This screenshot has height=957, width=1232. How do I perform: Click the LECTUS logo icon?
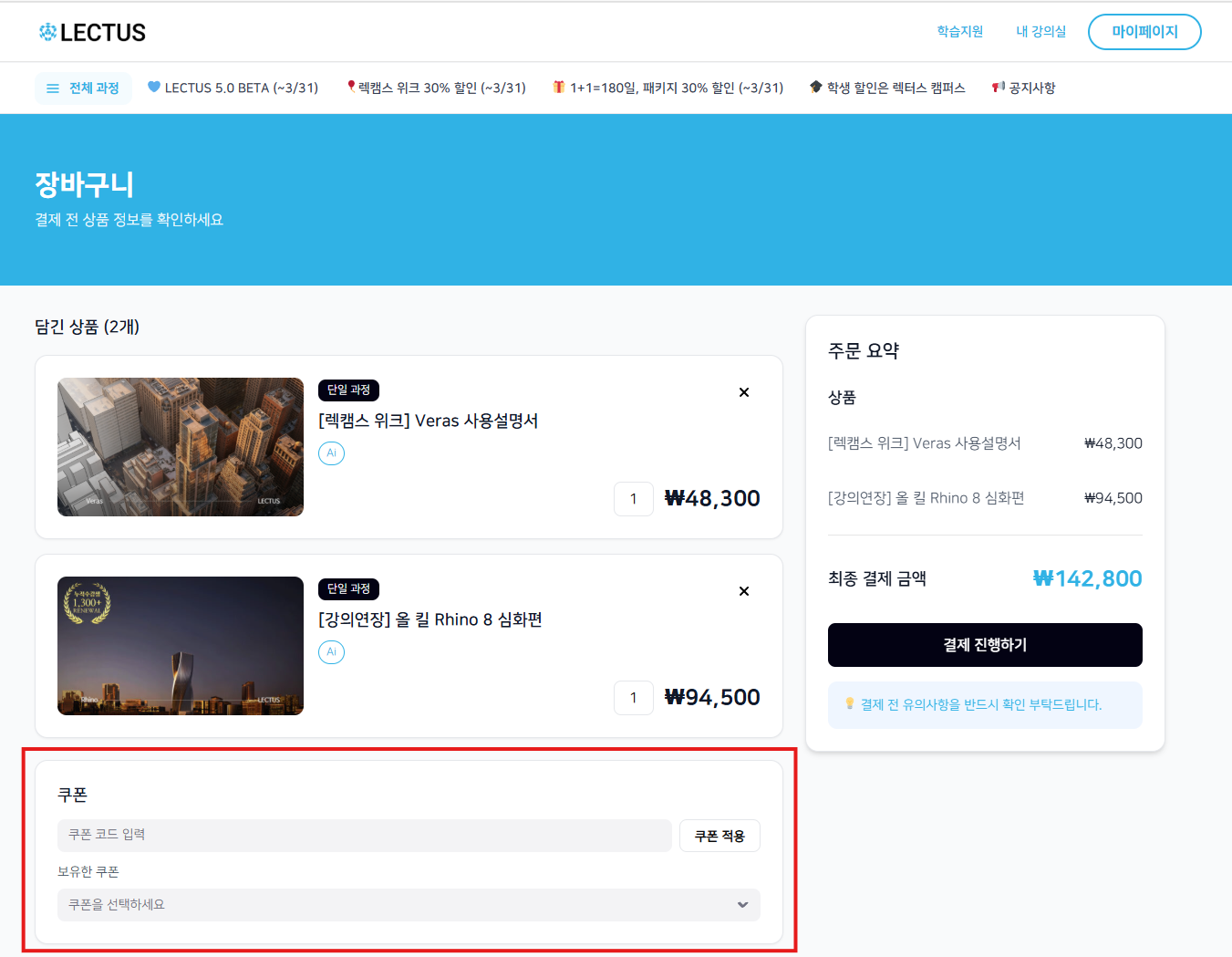point(47,33)
